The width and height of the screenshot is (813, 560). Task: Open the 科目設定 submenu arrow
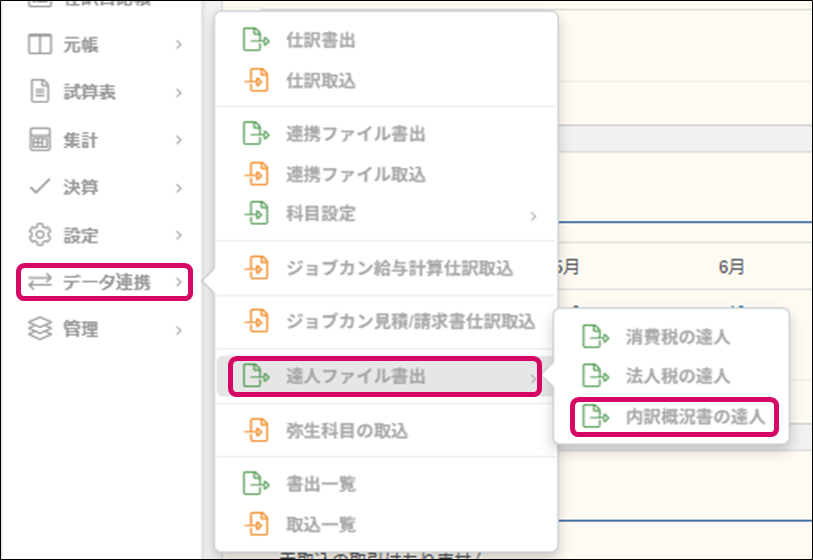pos(534,216)
